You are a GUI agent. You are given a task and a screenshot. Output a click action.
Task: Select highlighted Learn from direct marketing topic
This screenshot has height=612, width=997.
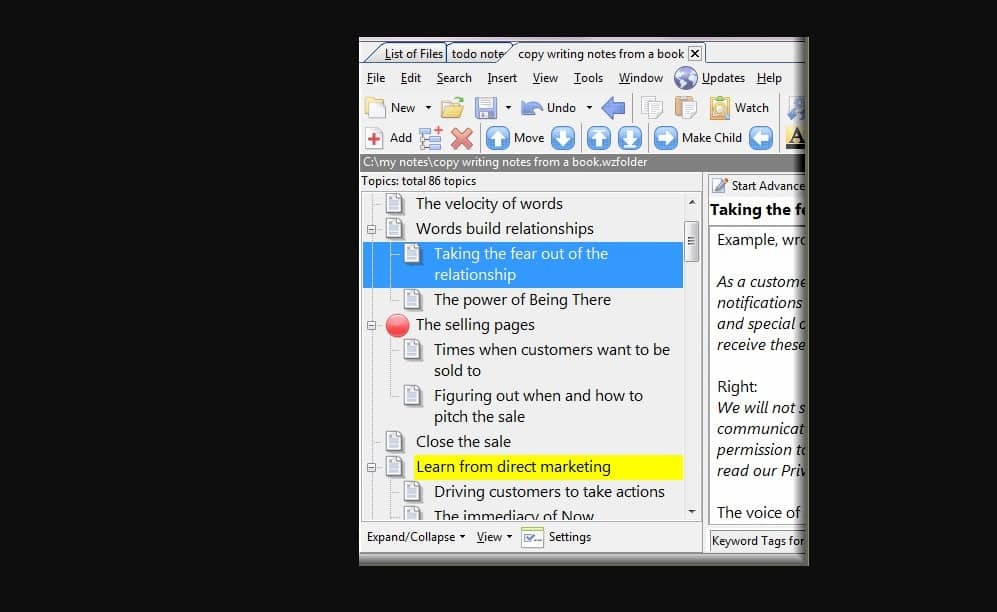[x=513, y=467]
